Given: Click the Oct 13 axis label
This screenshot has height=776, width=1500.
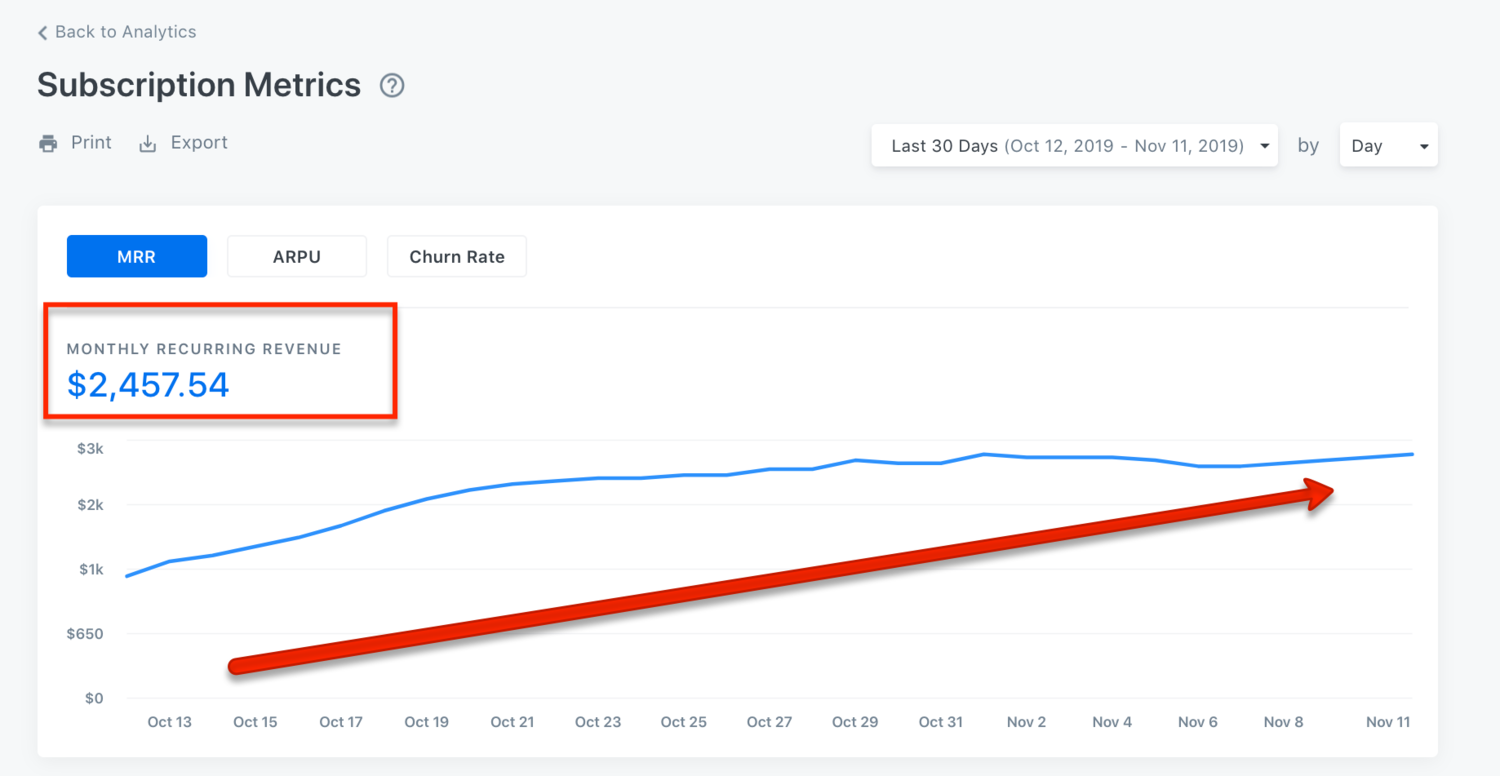Looking at the screenshot, I should click(x=169, y=722).
